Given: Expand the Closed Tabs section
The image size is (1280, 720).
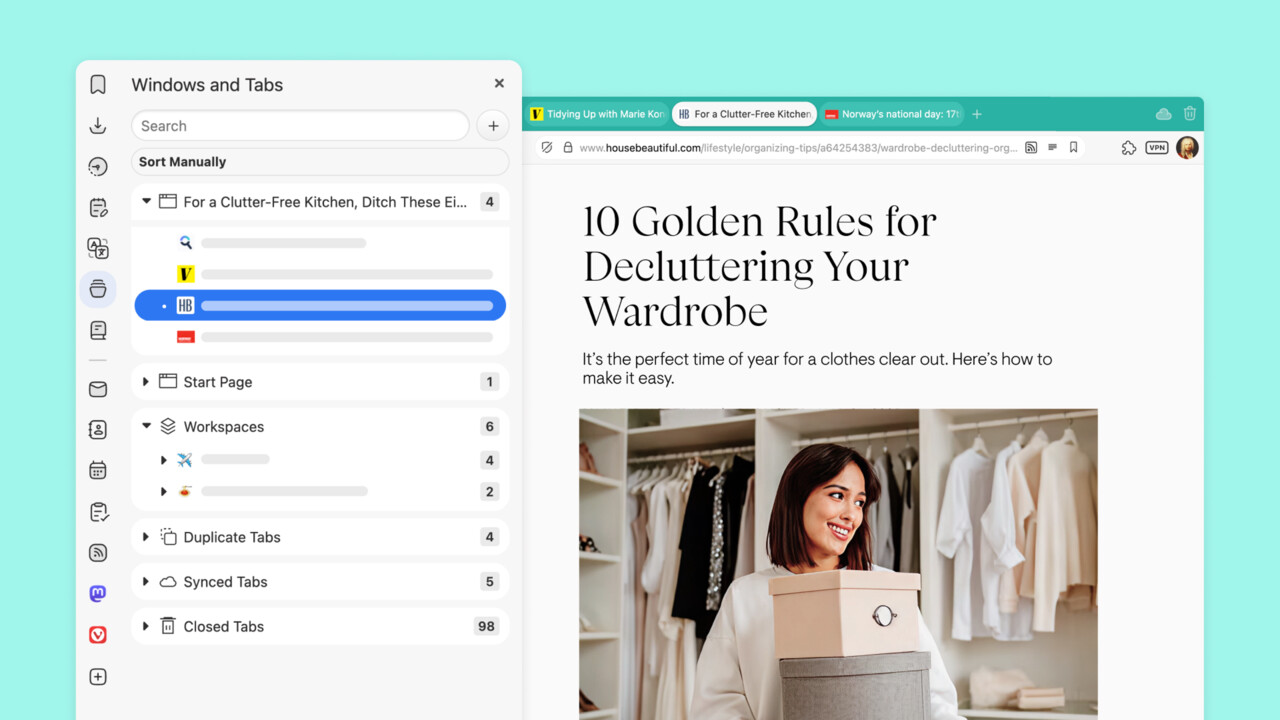Looking at the screenshot, I should 145,626.
